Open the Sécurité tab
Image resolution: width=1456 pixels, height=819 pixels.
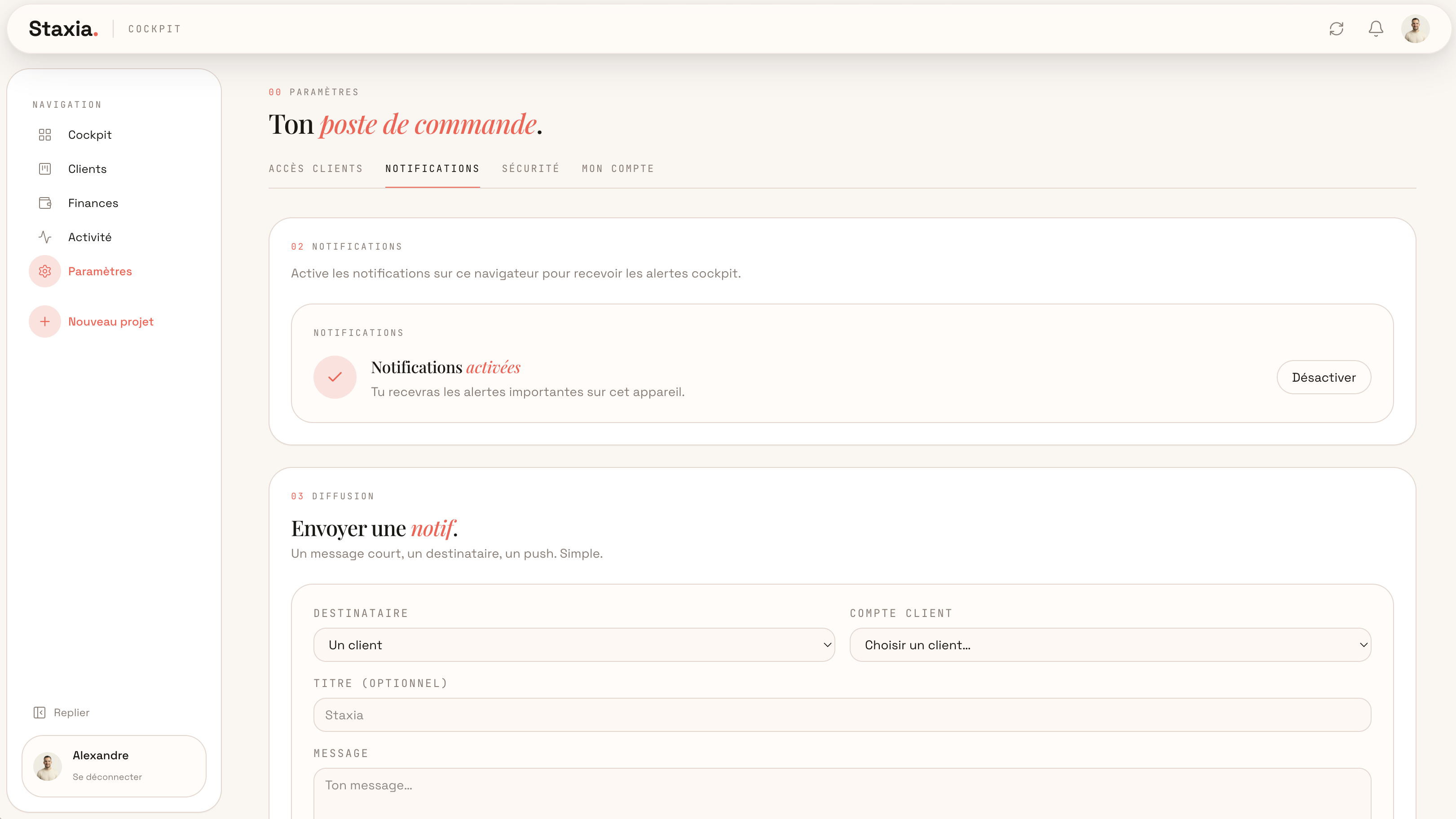(x=531, y=168)
